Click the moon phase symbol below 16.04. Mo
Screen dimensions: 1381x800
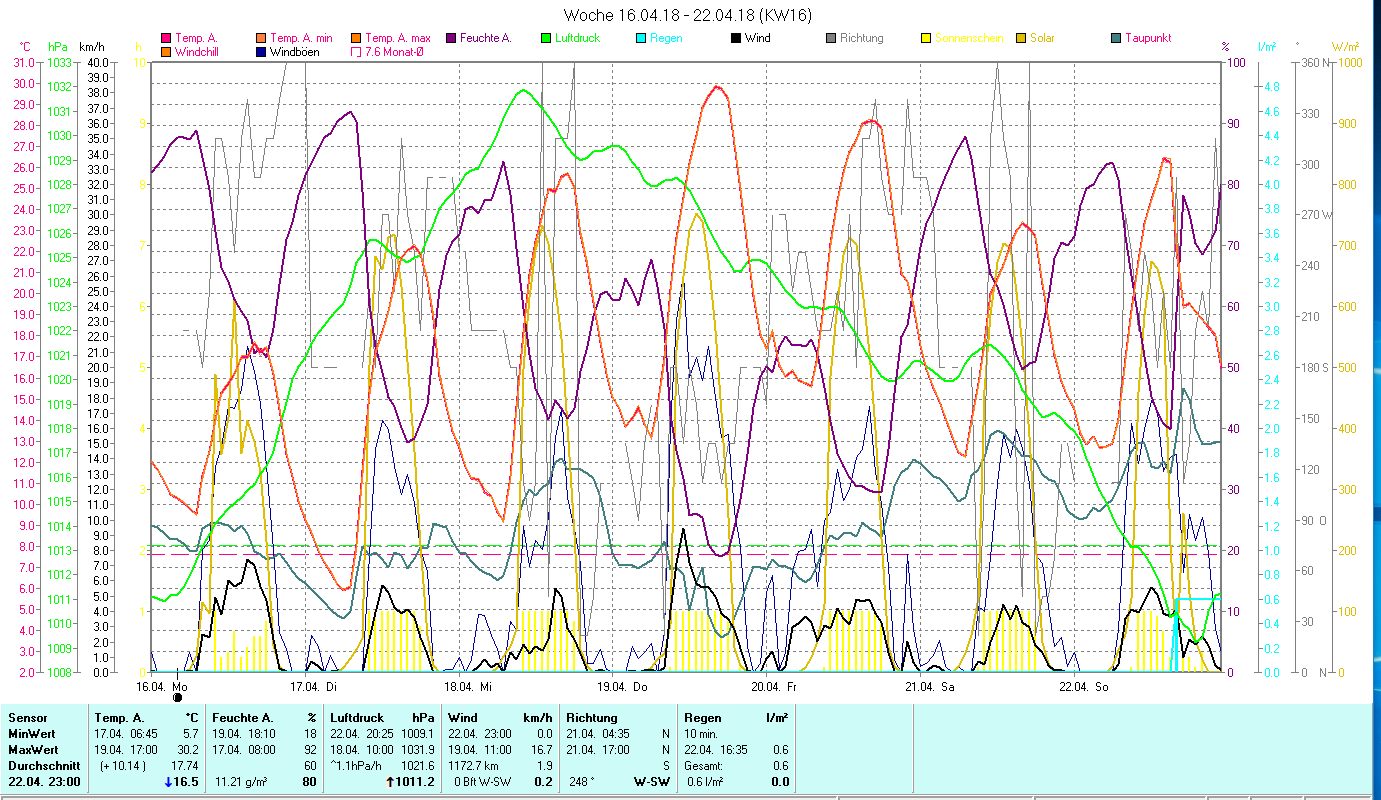pyautogui.click(x=178, y=697)
